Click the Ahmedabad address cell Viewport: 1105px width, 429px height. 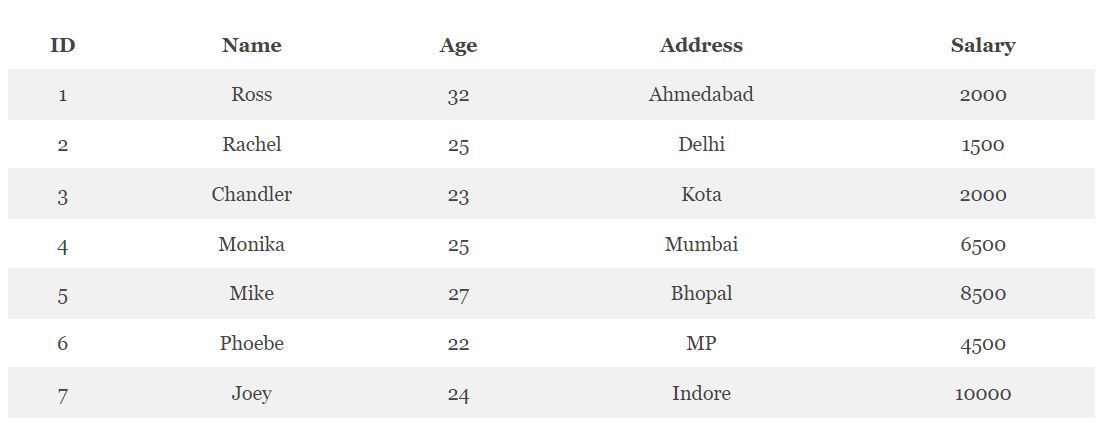[x=701, y=94]
